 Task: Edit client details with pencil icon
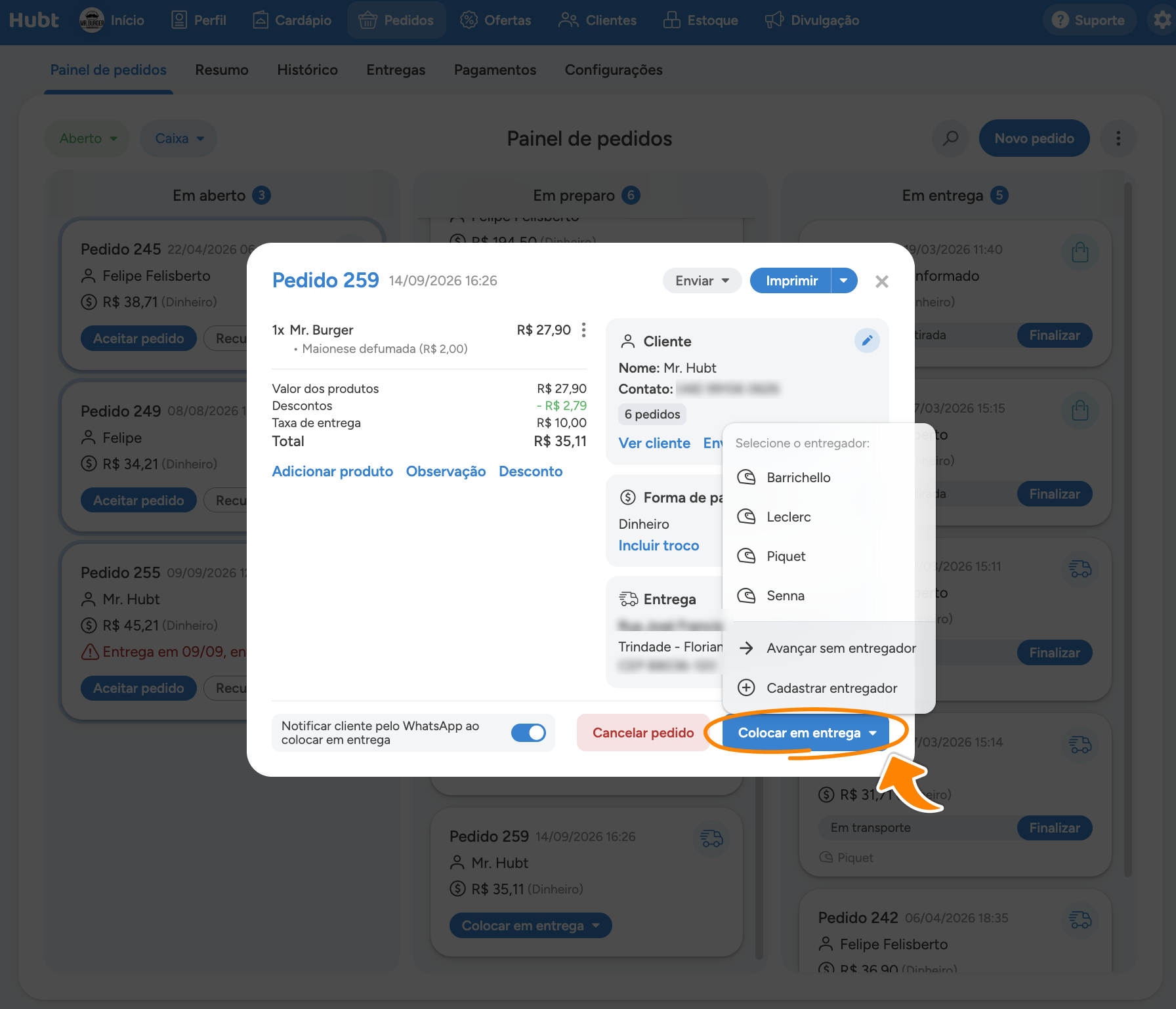[x=867, y=340]
